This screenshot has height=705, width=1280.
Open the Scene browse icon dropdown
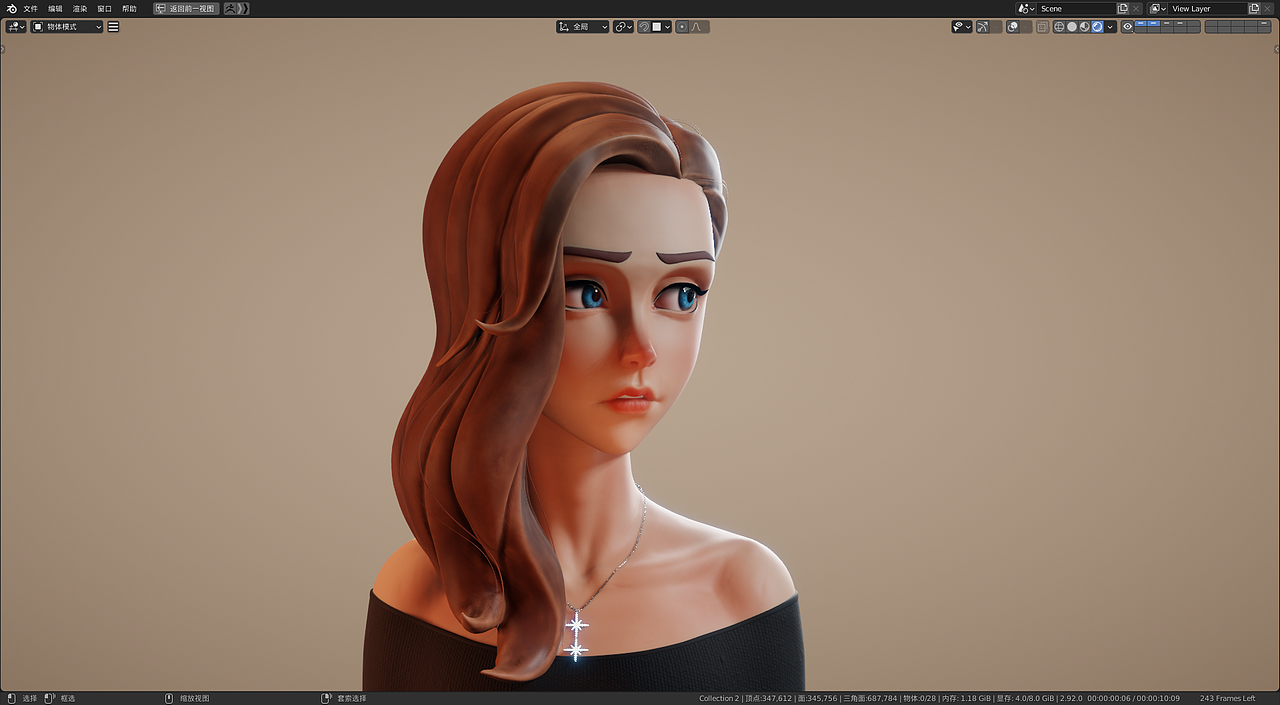[x=1026, y=8]
